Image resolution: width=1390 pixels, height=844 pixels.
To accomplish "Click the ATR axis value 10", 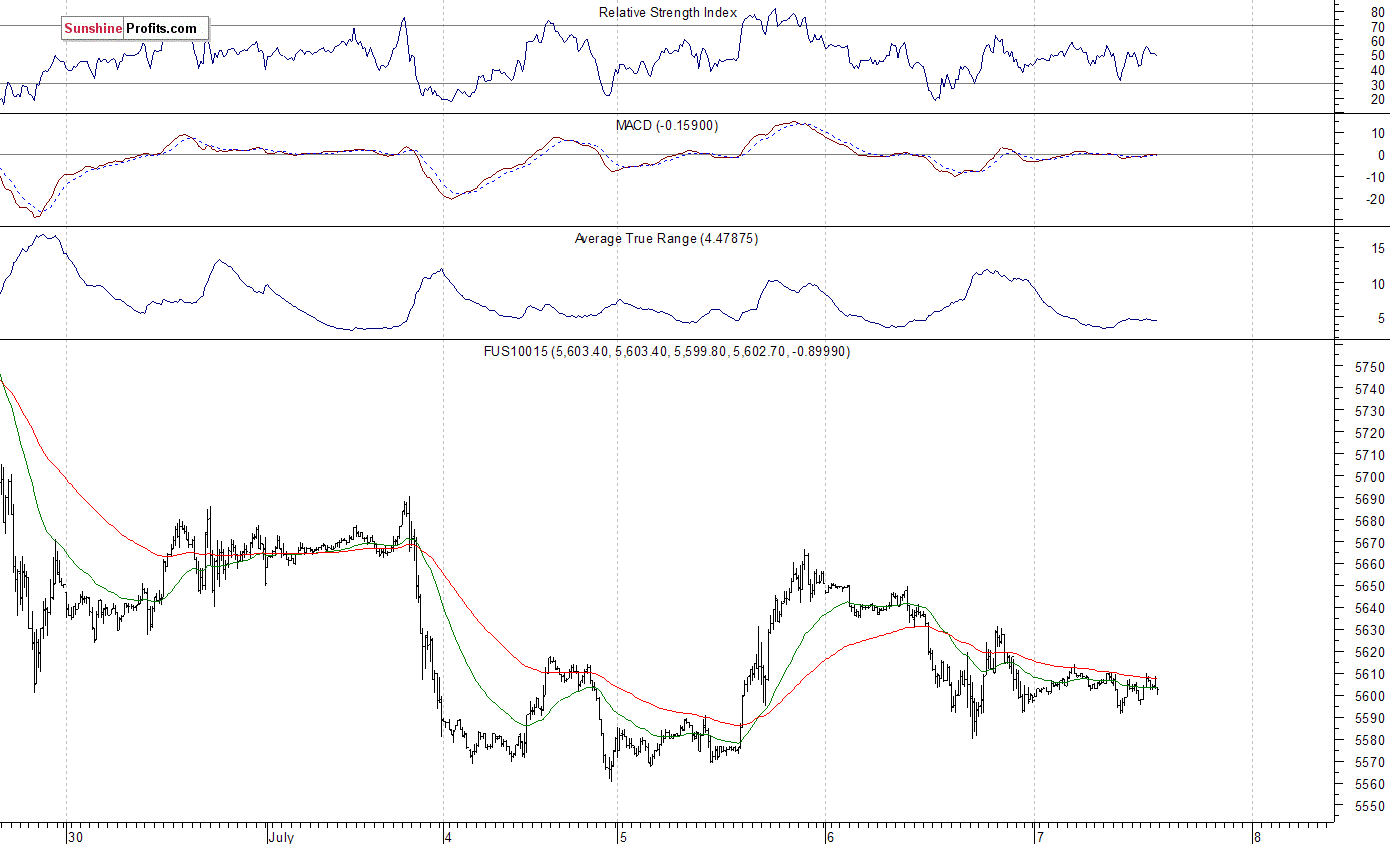I will [1378, 284].
